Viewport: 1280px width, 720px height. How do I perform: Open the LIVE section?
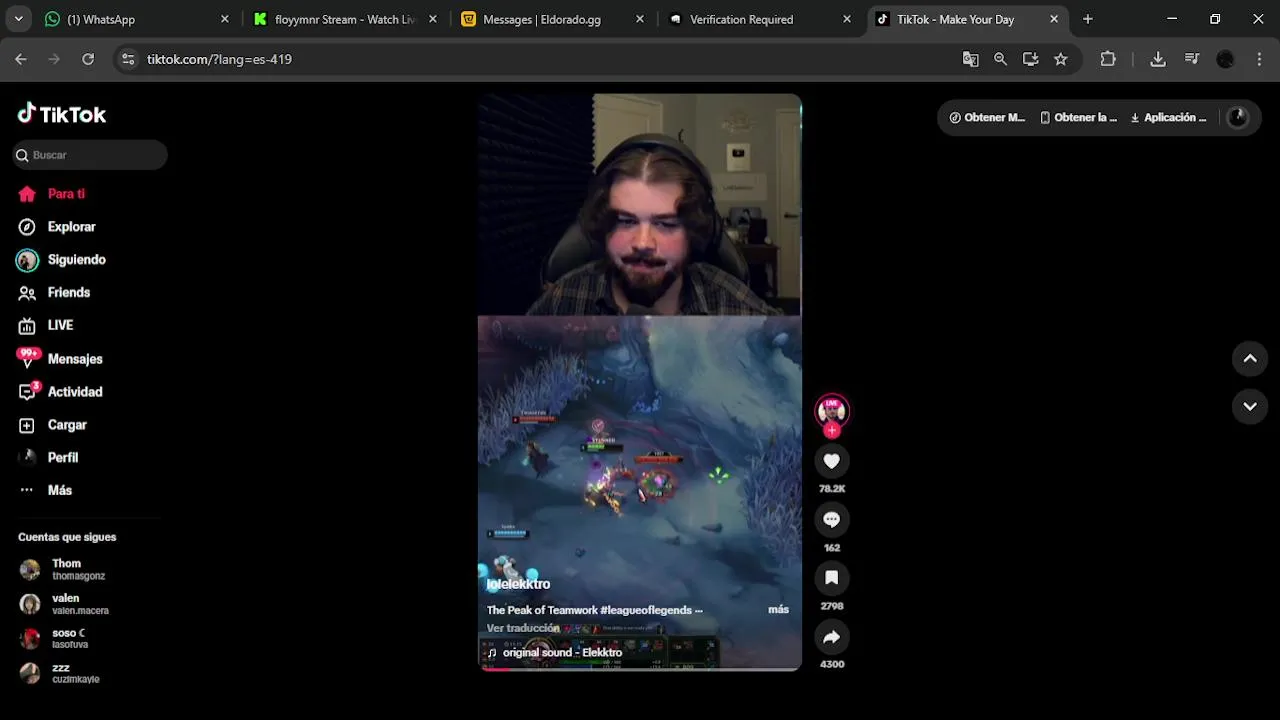coord(60,326)
